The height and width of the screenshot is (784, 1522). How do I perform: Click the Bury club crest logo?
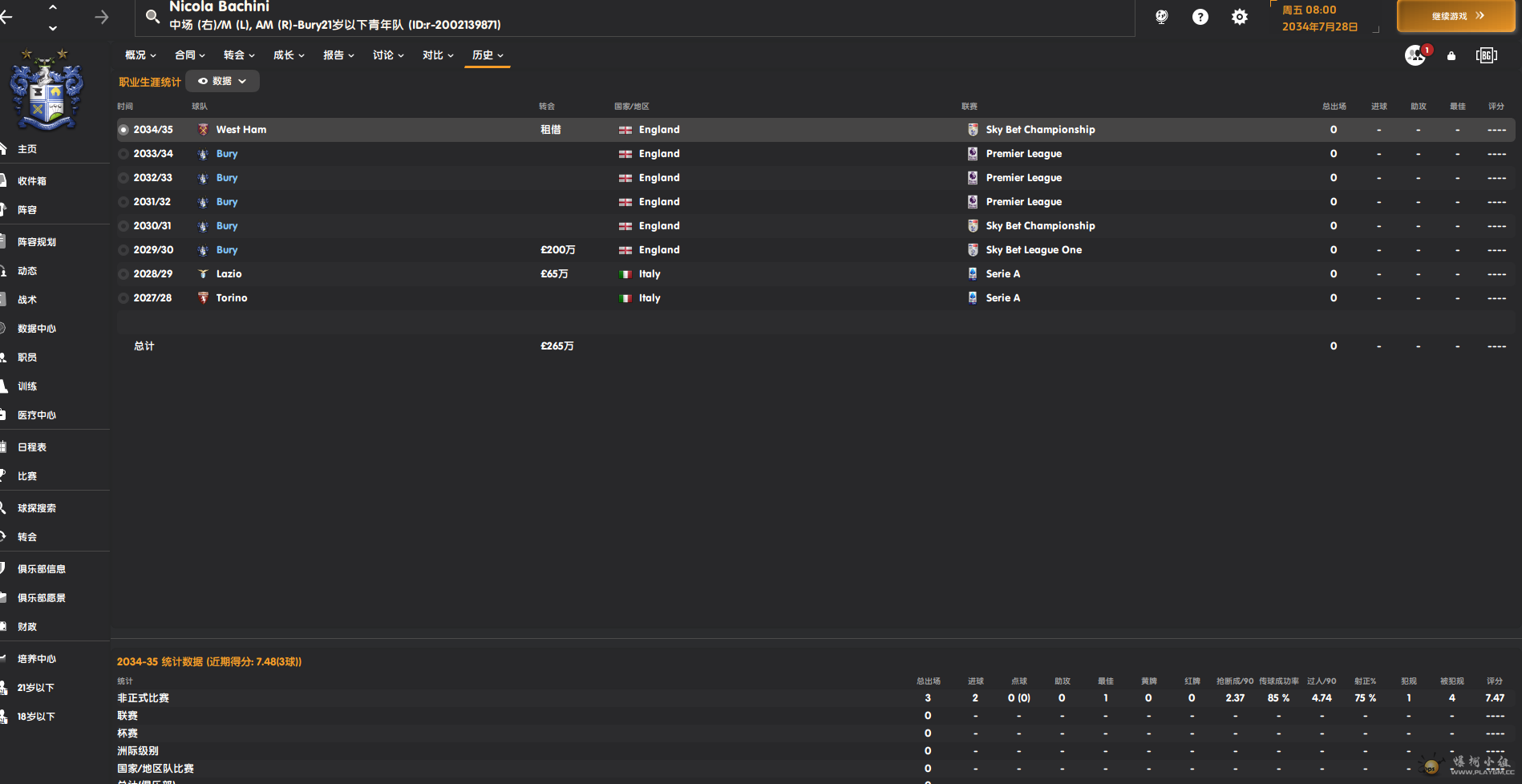point(46,90)
